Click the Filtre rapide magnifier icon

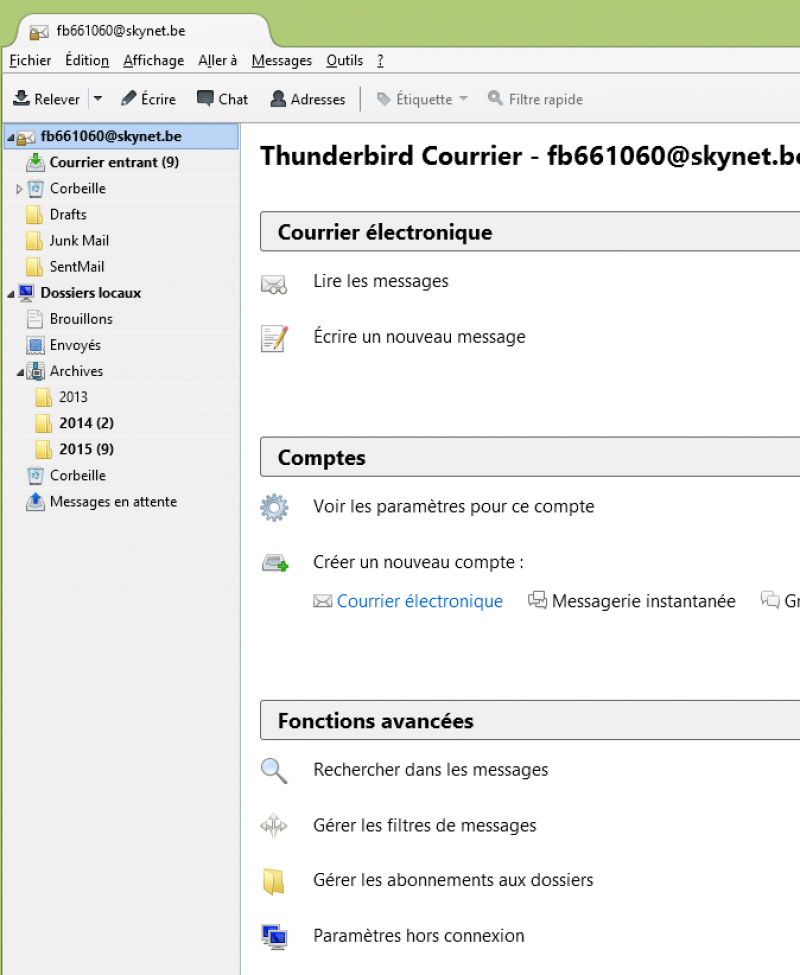point(495,98)
